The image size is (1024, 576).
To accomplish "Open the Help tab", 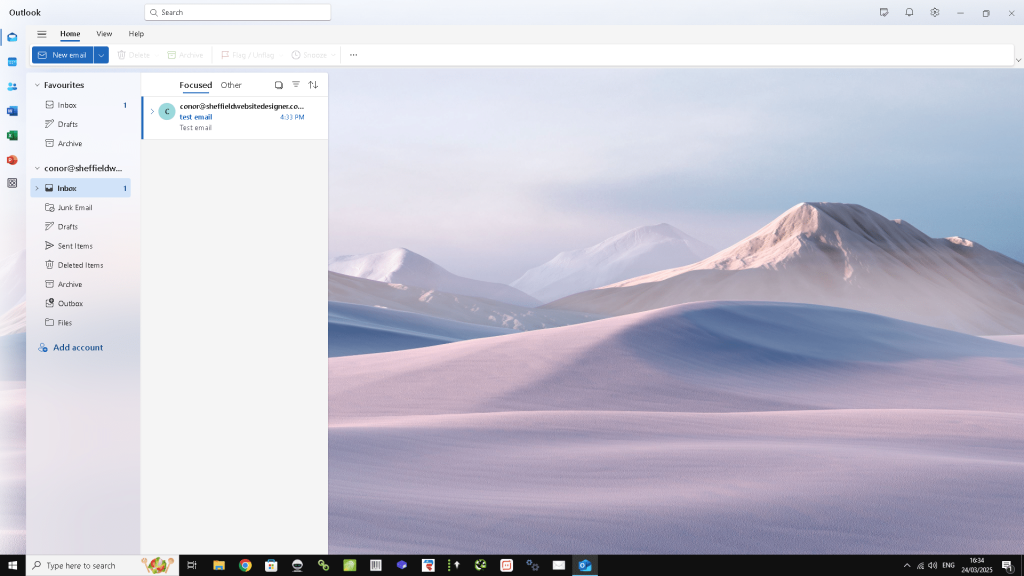I will (136, 34).
